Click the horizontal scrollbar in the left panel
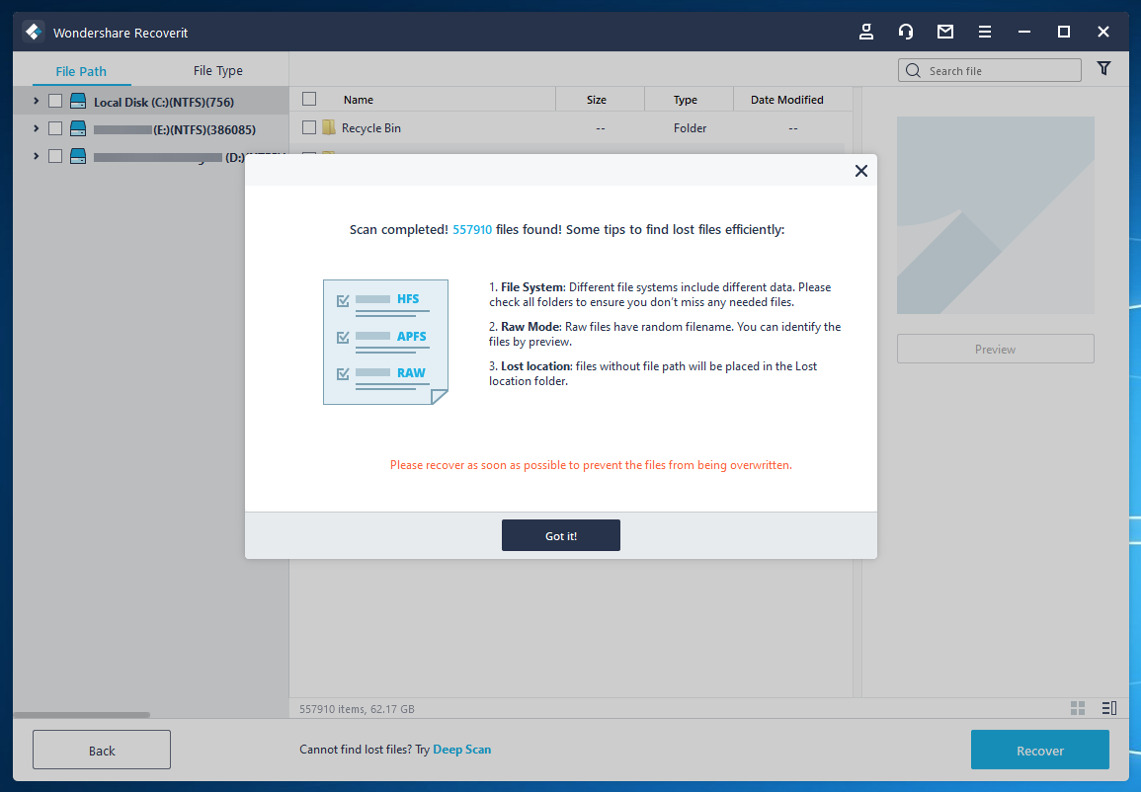 [x=82, y=715]
